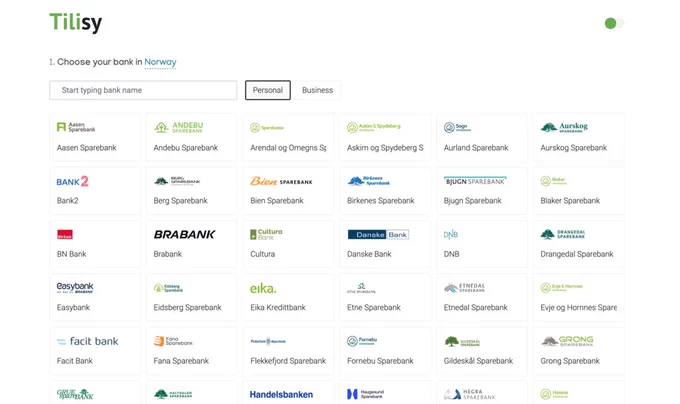Click the Cultura Bank logo
The image size is (680, 404).
click(x=266, y=235)
